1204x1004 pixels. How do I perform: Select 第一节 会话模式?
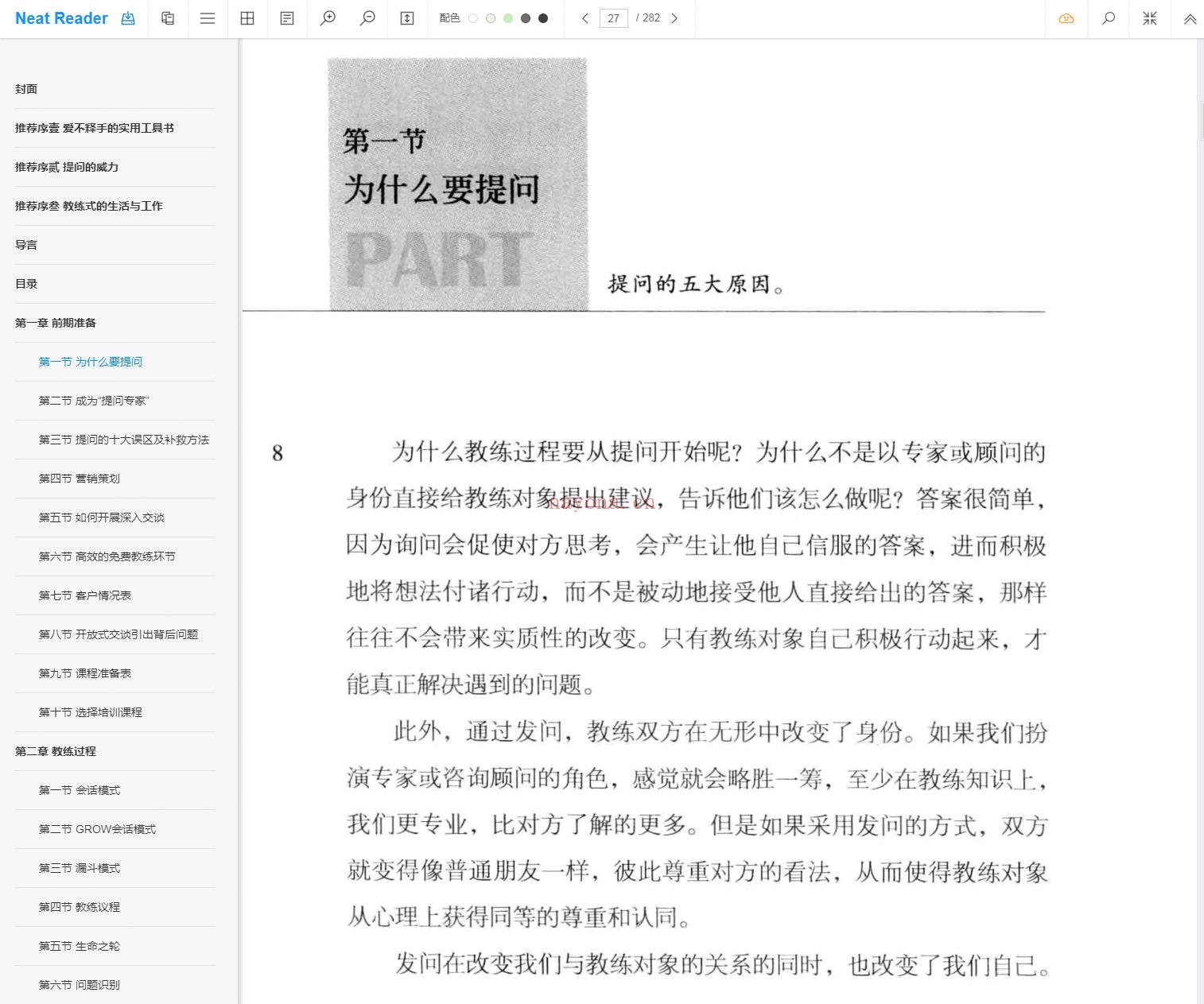coord(80,790)
